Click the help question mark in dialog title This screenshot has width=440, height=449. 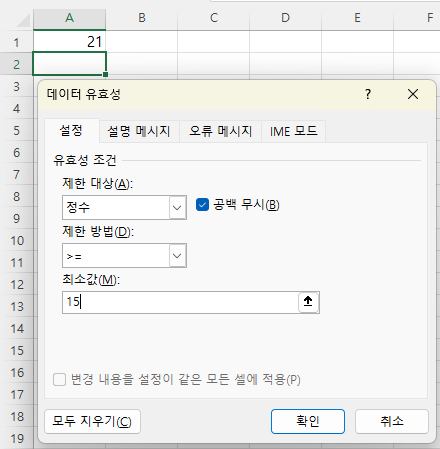pyautogui.click(x=368, y=94)
